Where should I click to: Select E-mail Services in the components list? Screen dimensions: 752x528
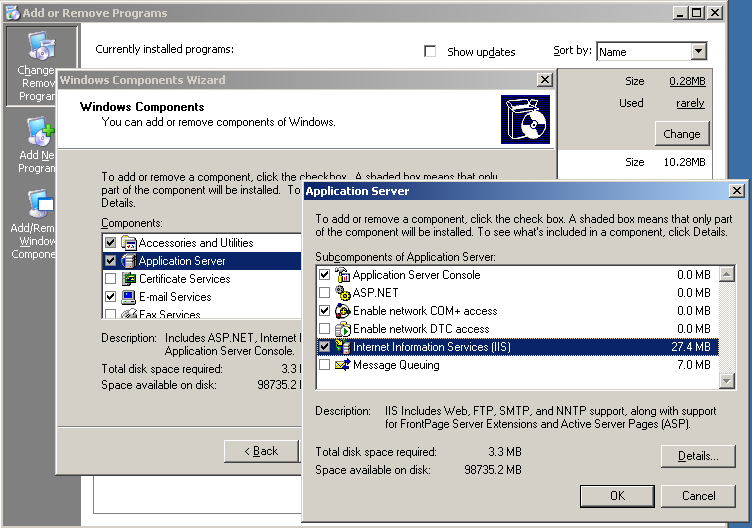point(175,297)
